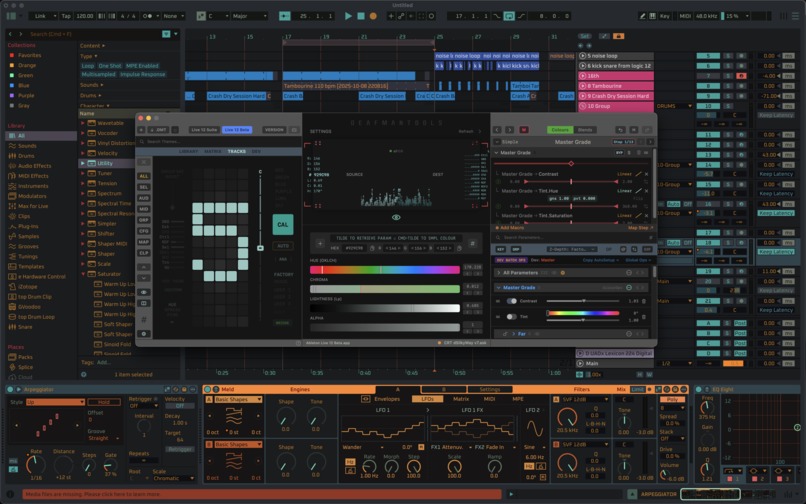This screenshot has height=504, width=806.
Task: Click the browser search field
Action: [x=93, y=34]
